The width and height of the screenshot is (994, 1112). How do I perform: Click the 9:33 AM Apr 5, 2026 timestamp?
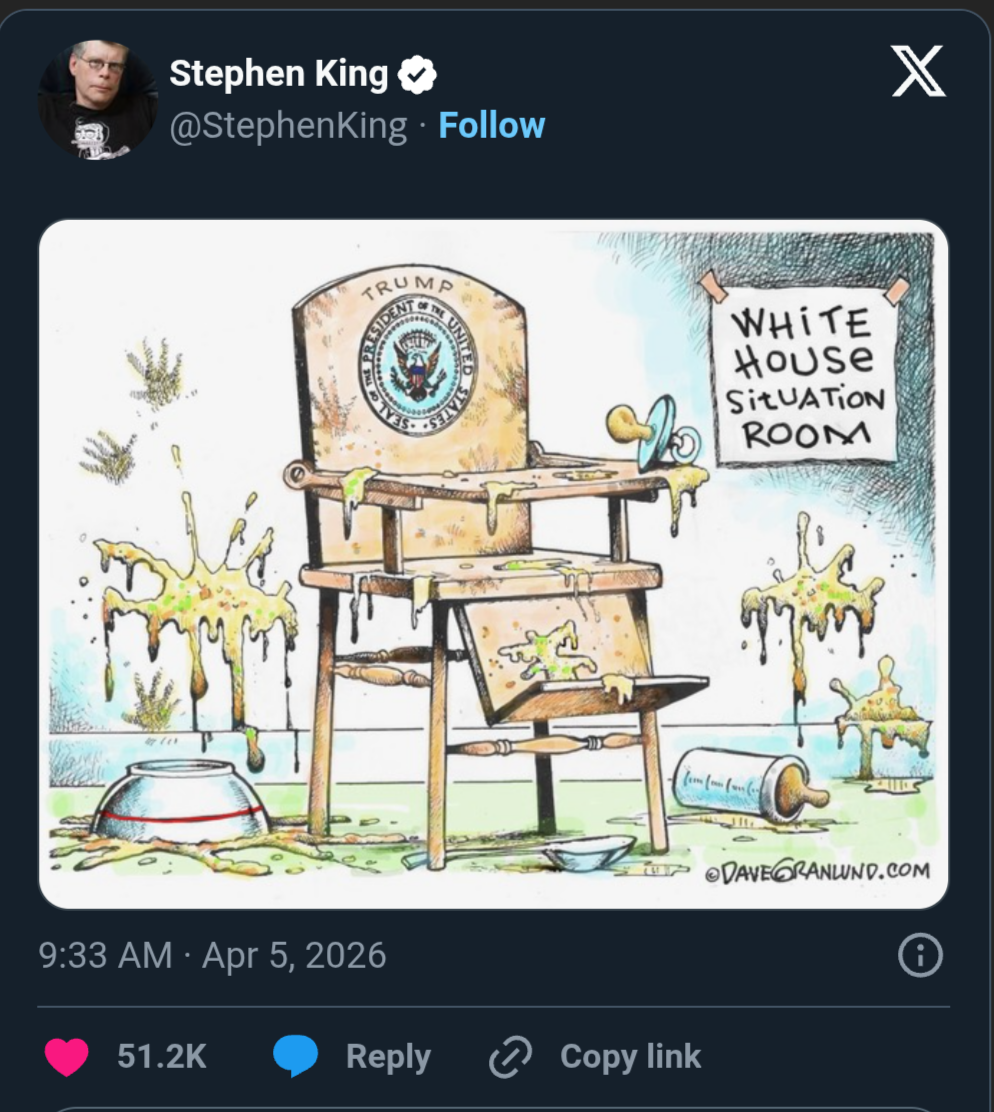212,955
